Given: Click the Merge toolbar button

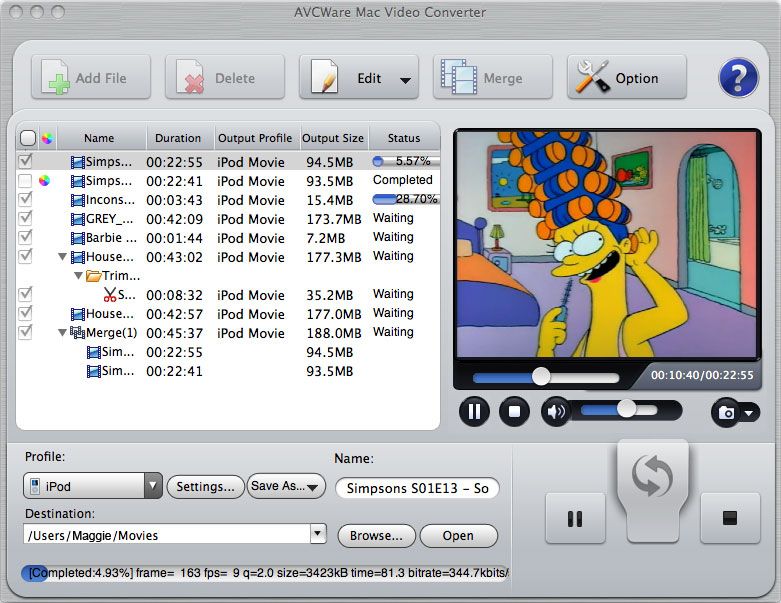Looking at the screenshot, I should pos(493,77).
